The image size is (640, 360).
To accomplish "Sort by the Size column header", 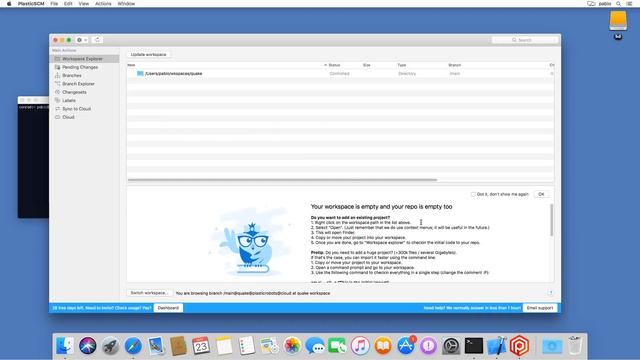I will pyautogui.click(x=367, y=65).
